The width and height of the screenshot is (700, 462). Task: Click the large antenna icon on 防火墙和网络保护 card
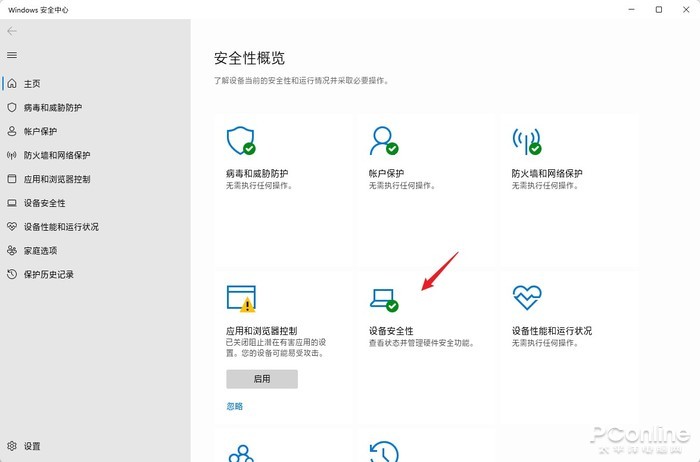527,141
